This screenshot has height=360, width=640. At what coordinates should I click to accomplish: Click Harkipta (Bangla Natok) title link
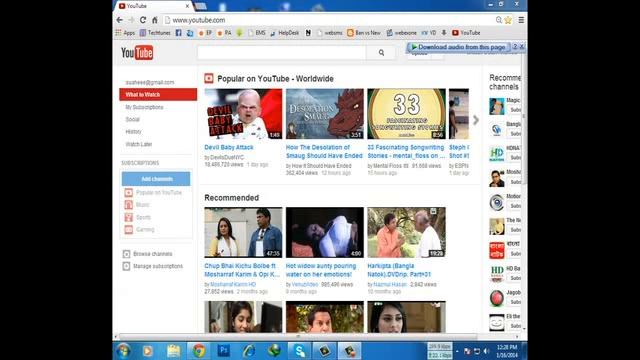coord(399,270)
